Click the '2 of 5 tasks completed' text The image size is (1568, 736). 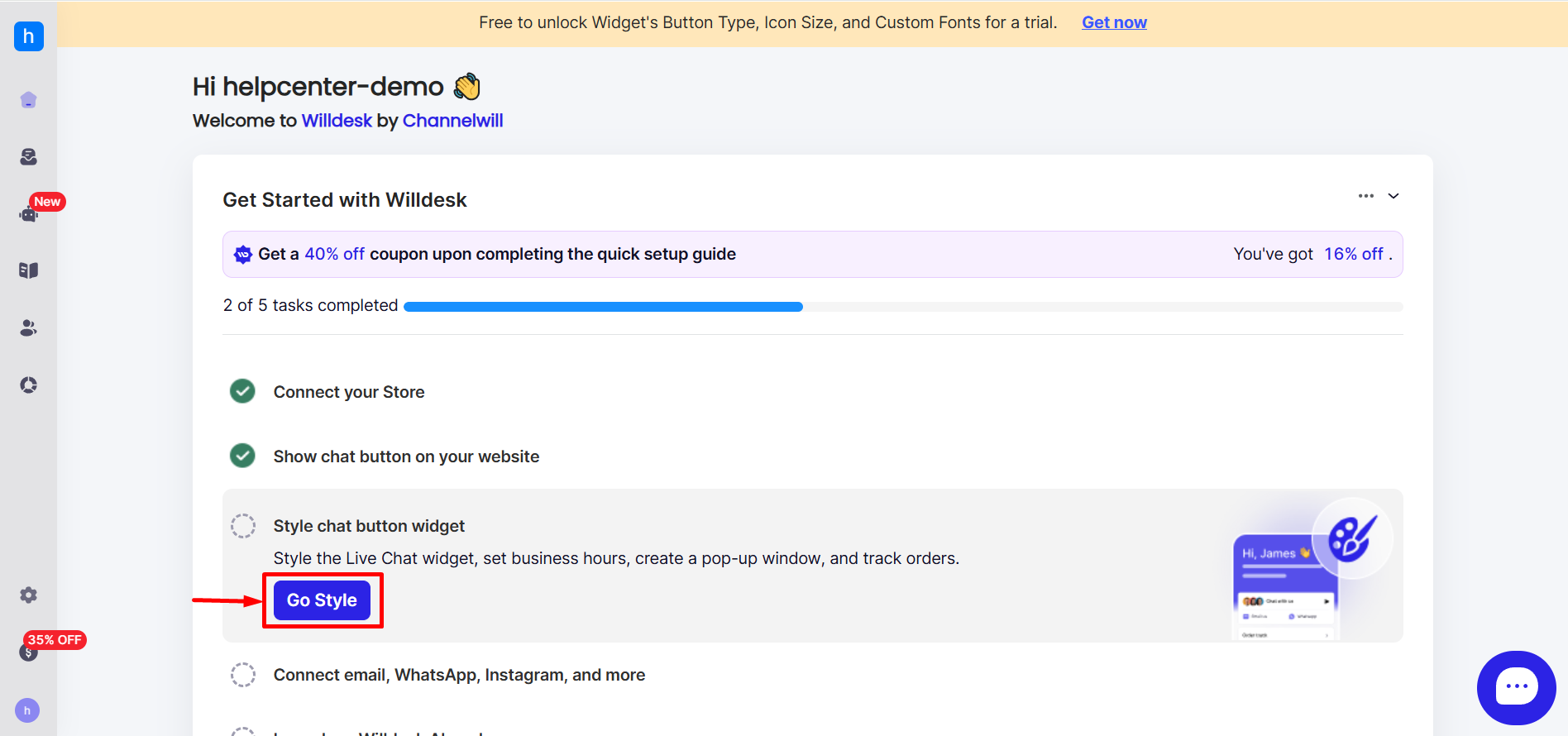pyautogui.click(x=310, y=305)
